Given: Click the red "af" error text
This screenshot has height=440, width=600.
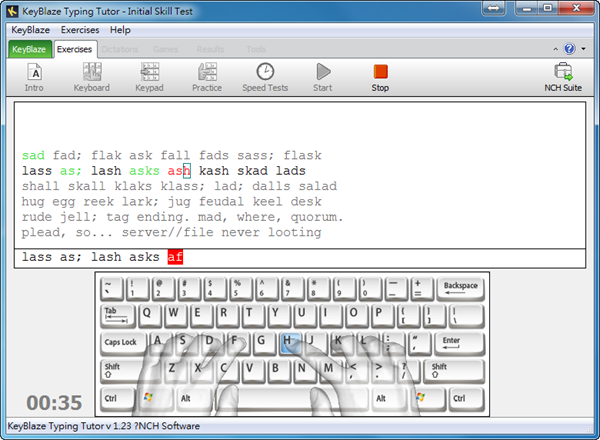Looking at the screenshot, I should [175, 257].
